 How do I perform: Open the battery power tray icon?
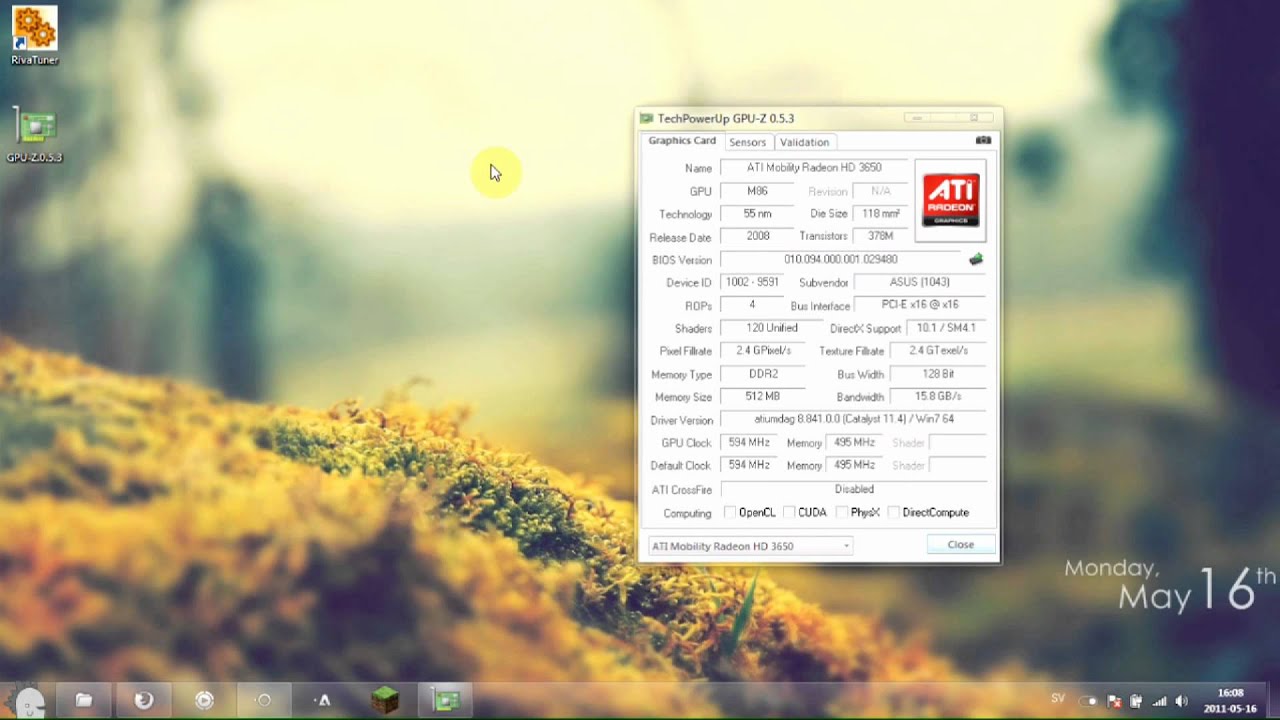click(x=1137, y=701)
